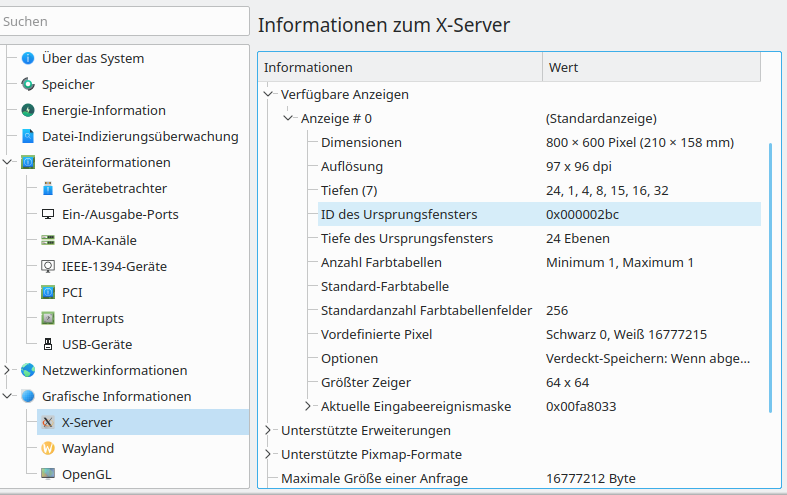The image size is (787, 495).
Task: Select the Auflösung row
Action: 540,166
